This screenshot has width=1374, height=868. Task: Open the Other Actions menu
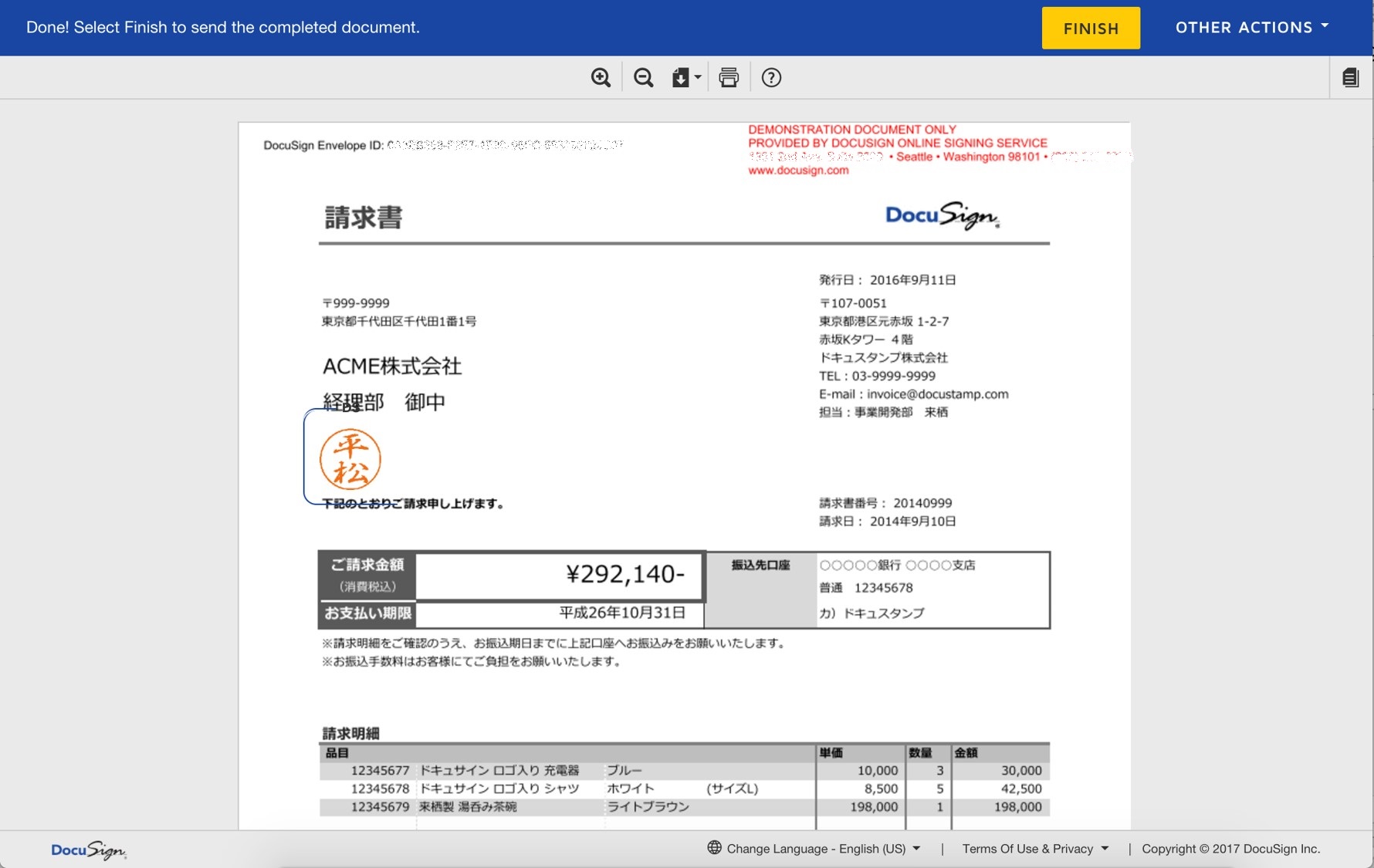(1251, 28)
